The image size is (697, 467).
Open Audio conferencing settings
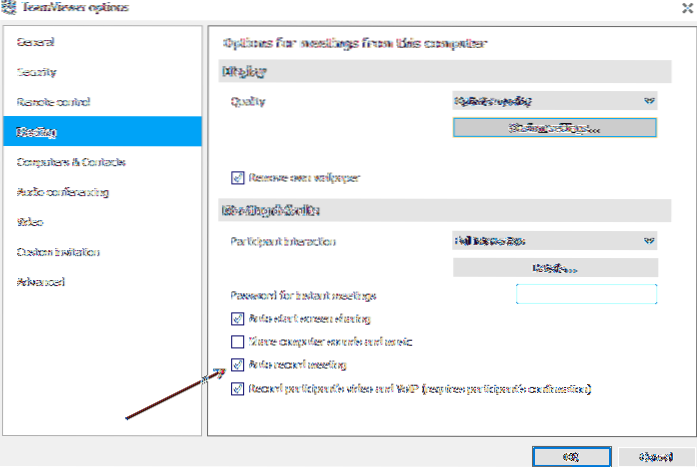102,192
